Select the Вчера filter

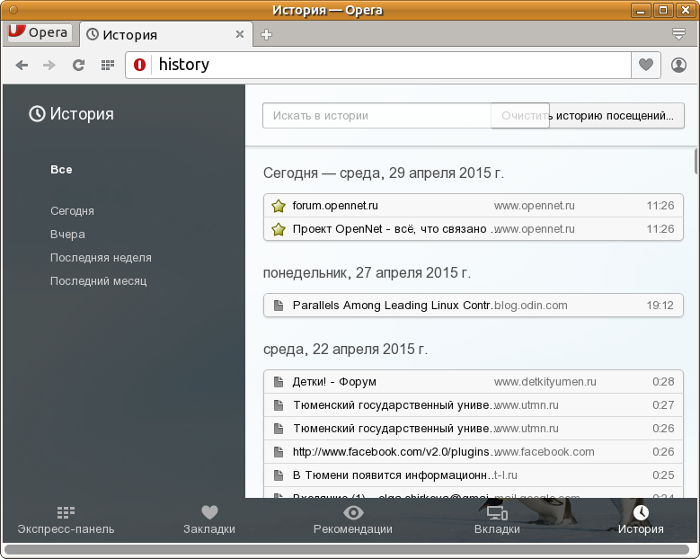click(x=67, y=234)
